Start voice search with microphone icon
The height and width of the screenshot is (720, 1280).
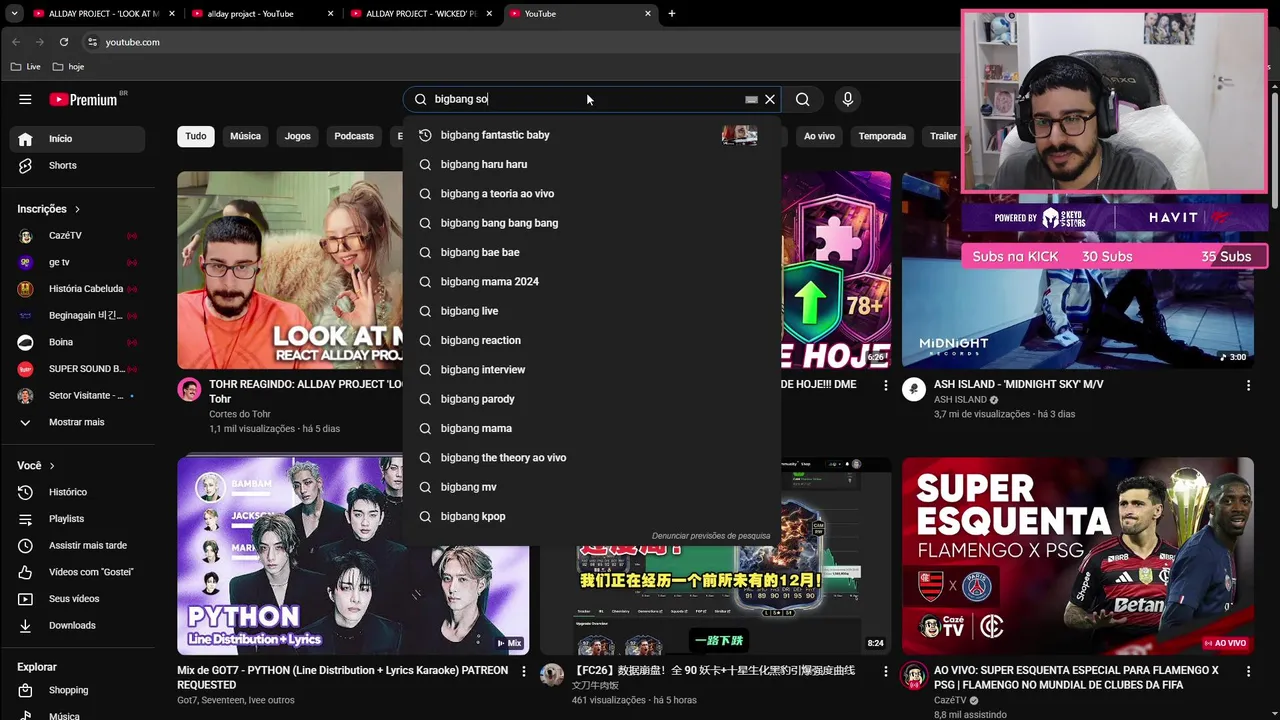click(x=848, y=99)
